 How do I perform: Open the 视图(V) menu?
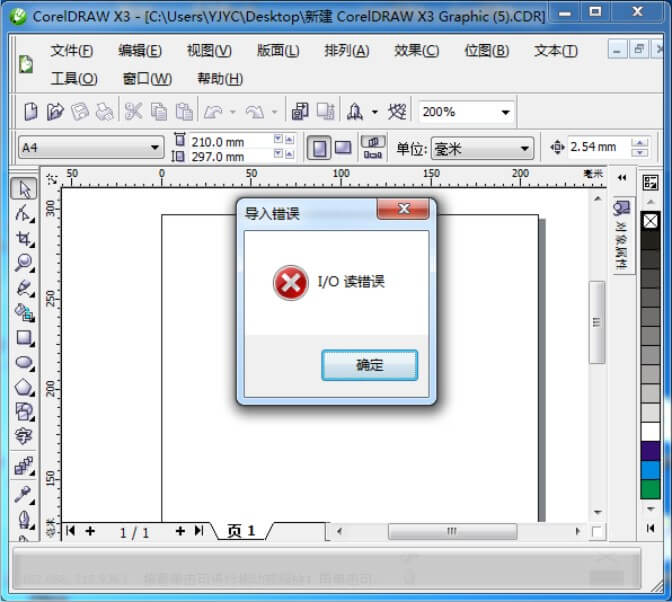tap(209, 51)
